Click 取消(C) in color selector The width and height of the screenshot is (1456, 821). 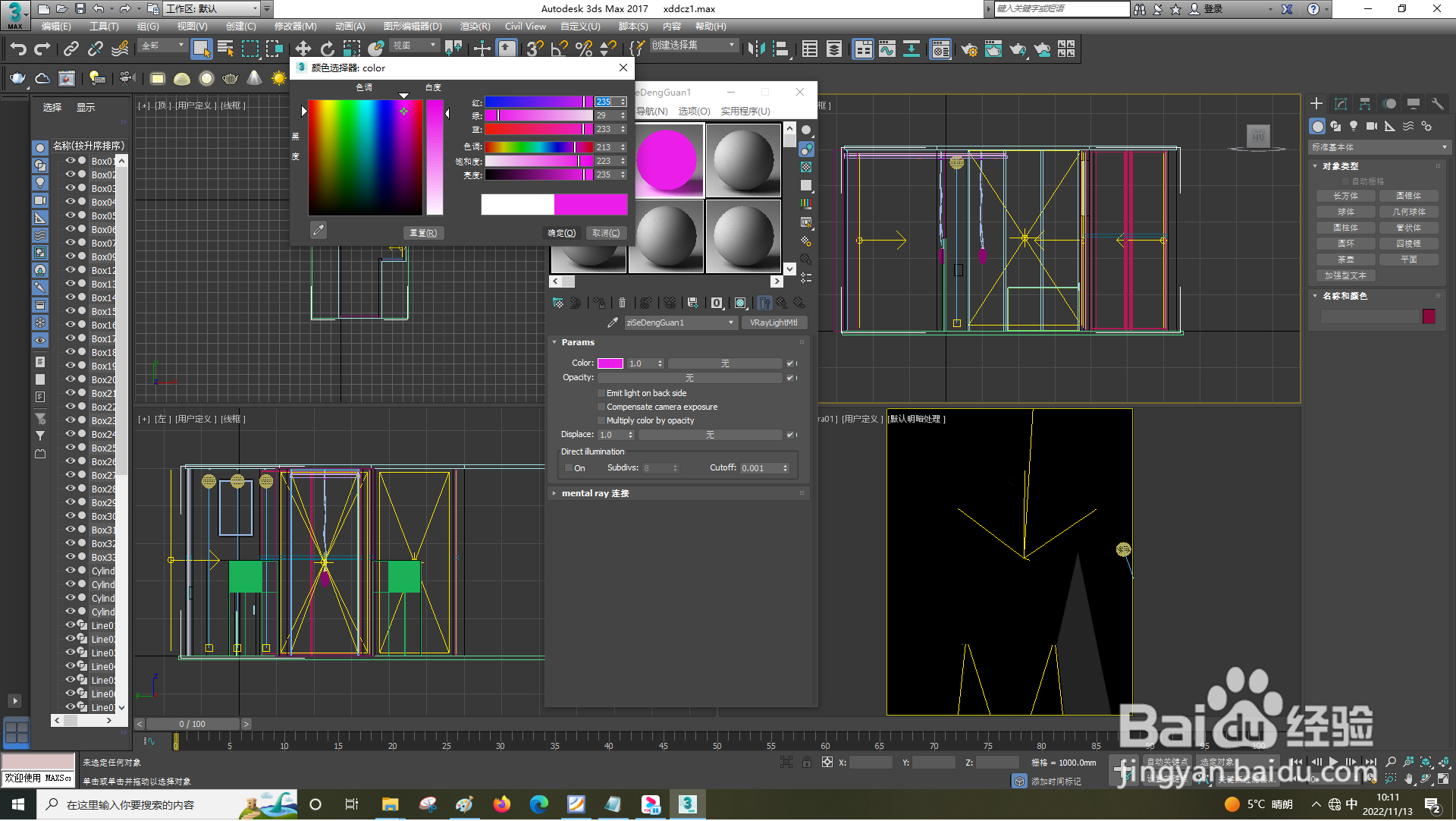[x=606, y=233]
